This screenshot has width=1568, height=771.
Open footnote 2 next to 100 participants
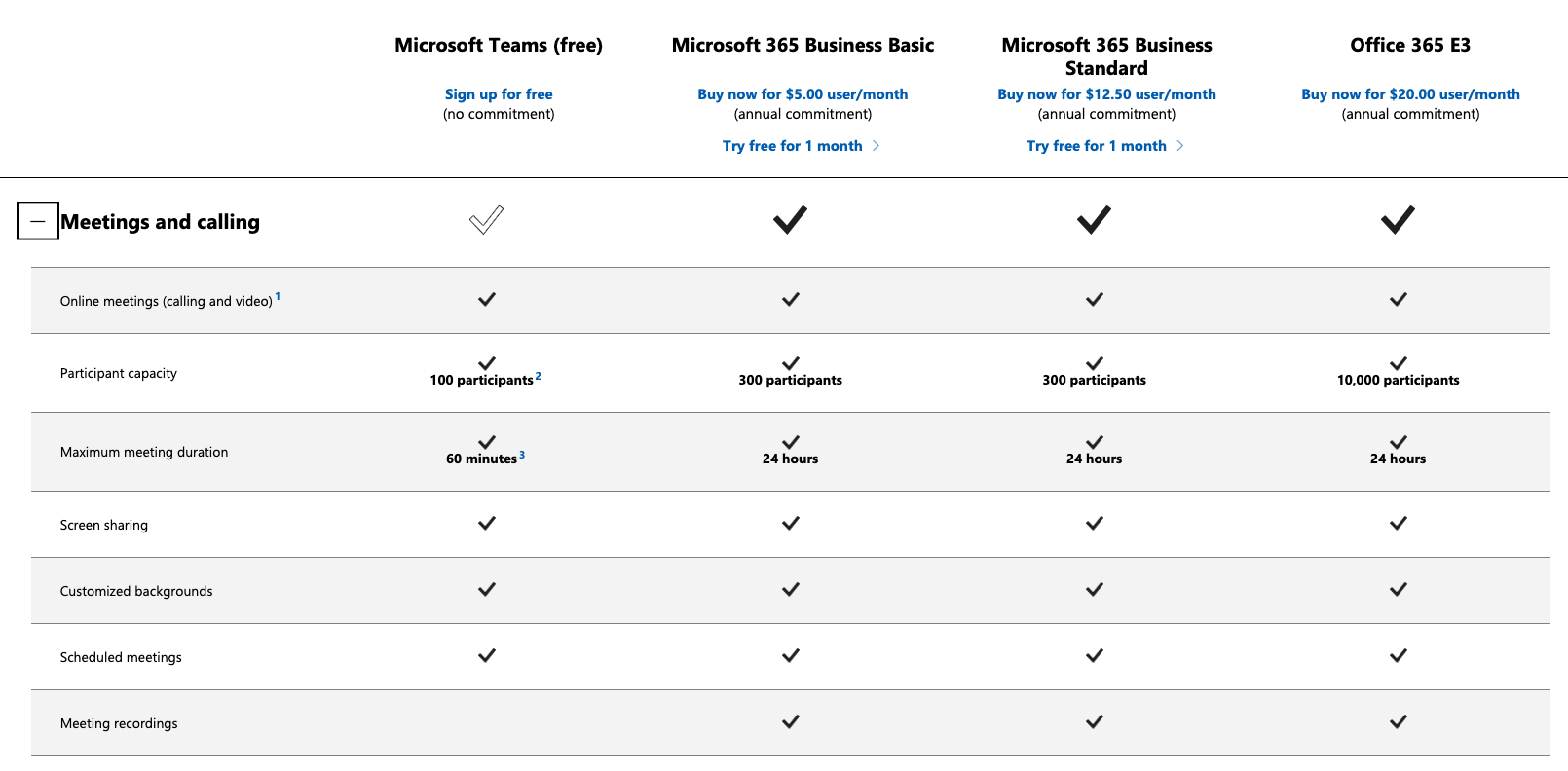(x=538, y=374)
